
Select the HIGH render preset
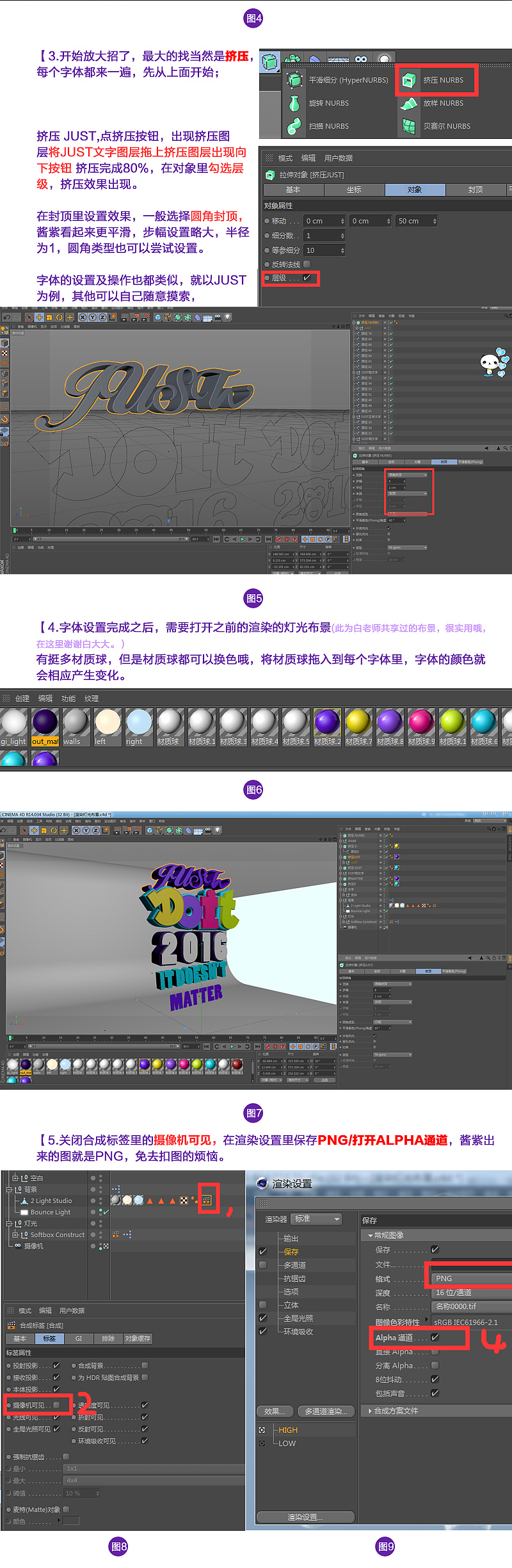tap(288, 1430)
